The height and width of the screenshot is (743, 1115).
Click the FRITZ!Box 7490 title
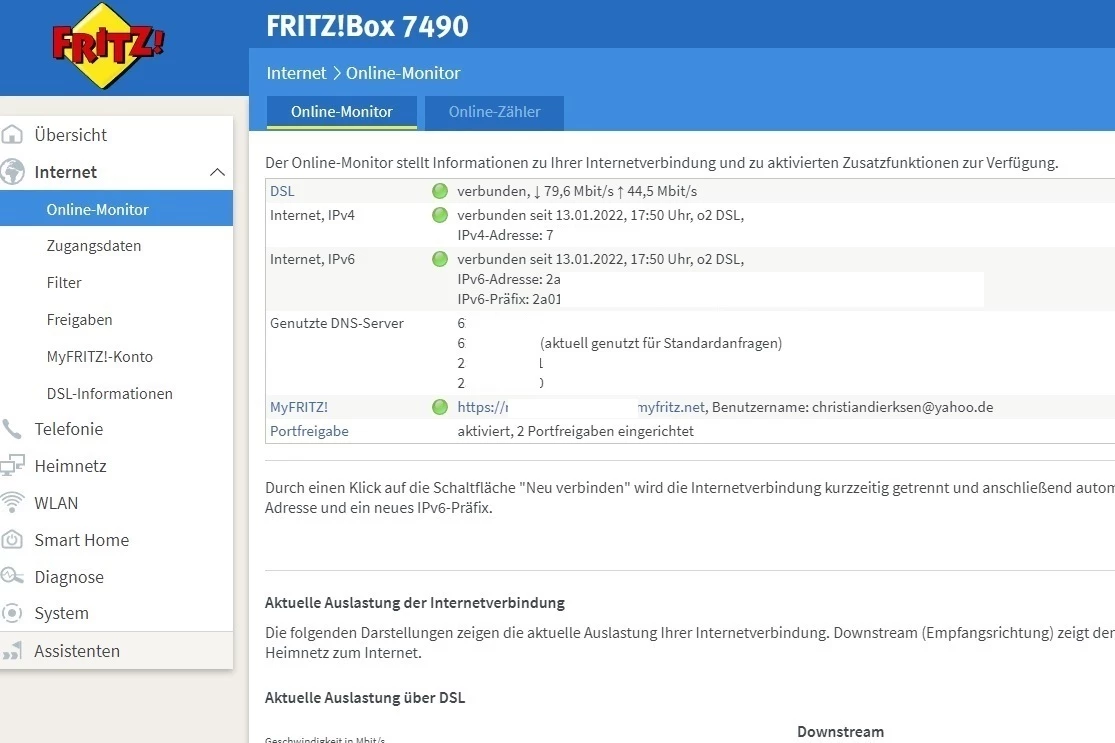point(368,26)
